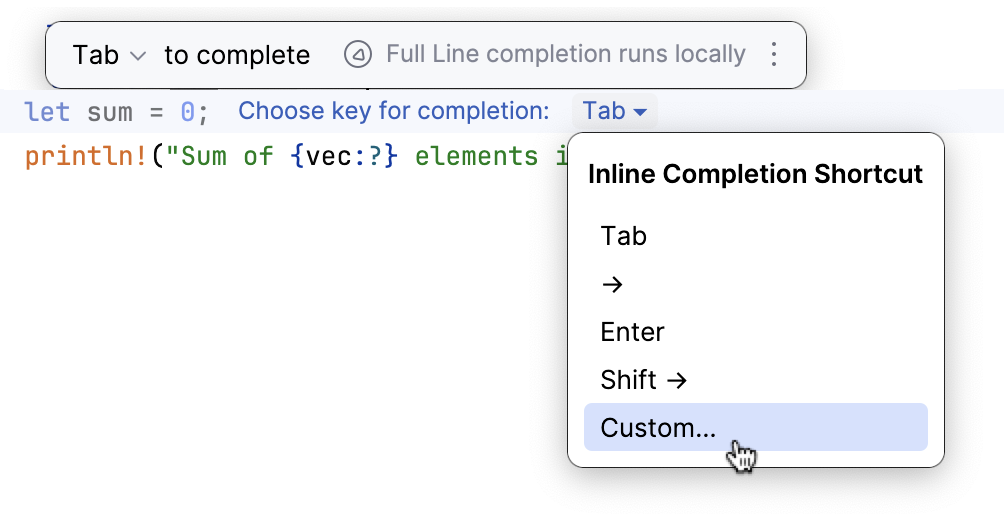
Task: Click the 'sum' variable in the code
Action: 109,112
